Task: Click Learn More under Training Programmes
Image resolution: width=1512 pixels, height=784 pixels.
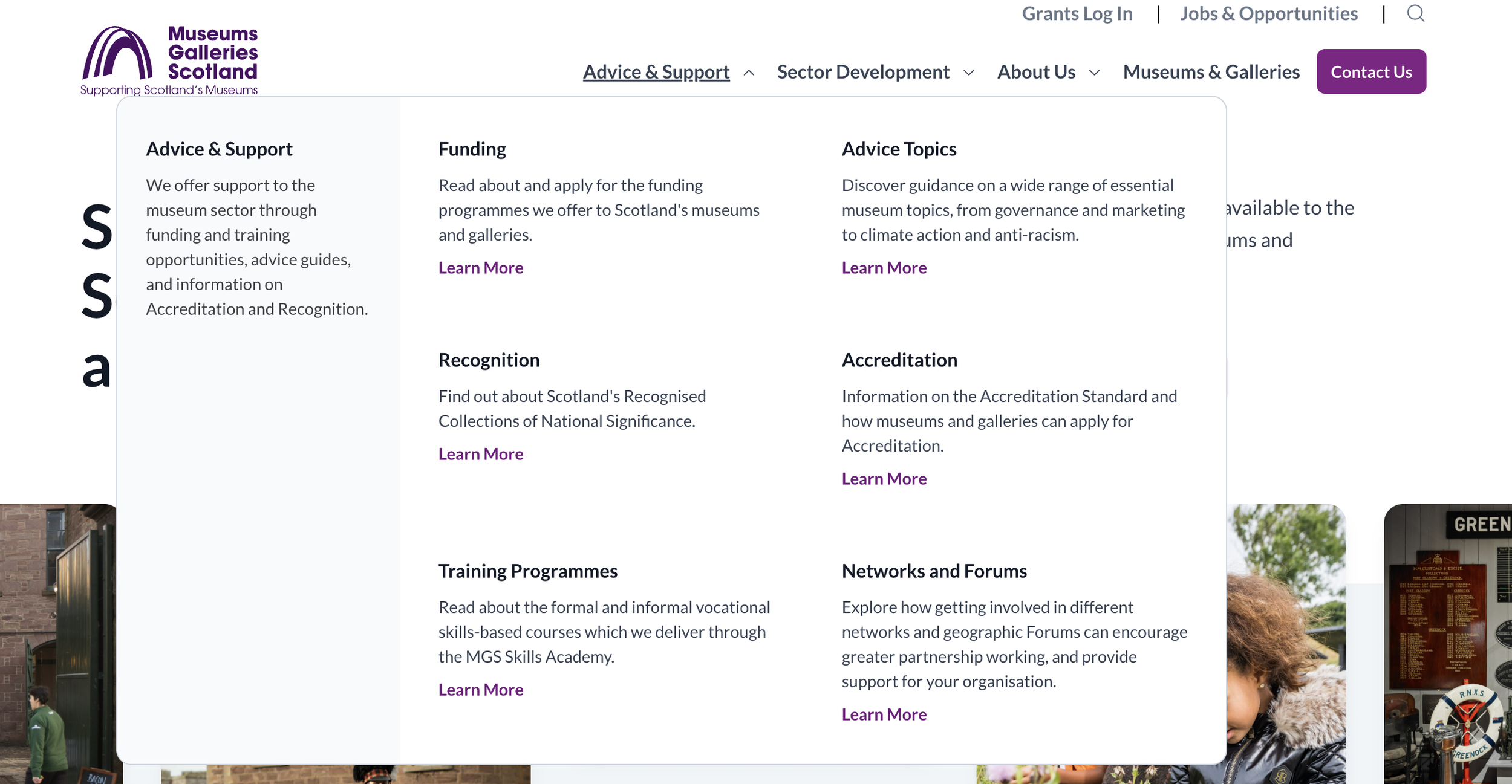Action: point(481,690)
